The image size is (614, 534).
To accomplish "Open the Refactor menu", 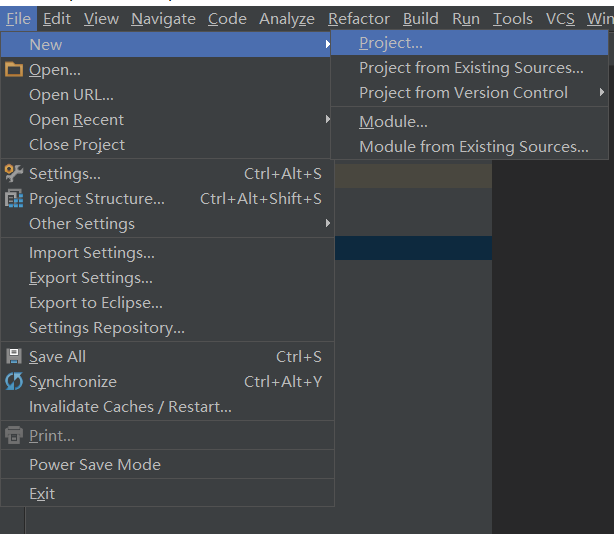I will pos(359,19).
